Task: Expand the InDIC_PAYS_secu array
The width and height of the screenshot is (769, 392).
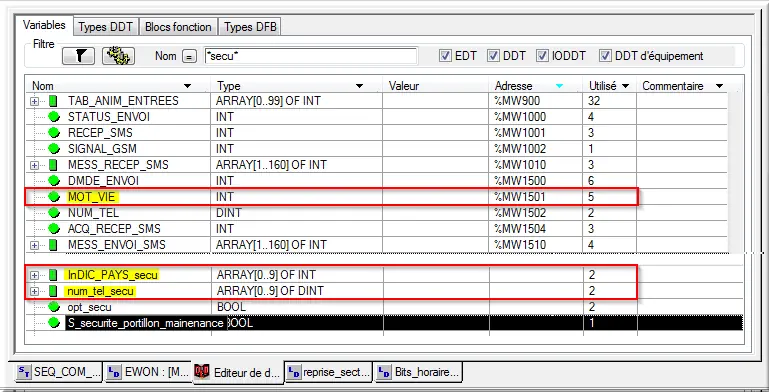Action: [35, 275]
